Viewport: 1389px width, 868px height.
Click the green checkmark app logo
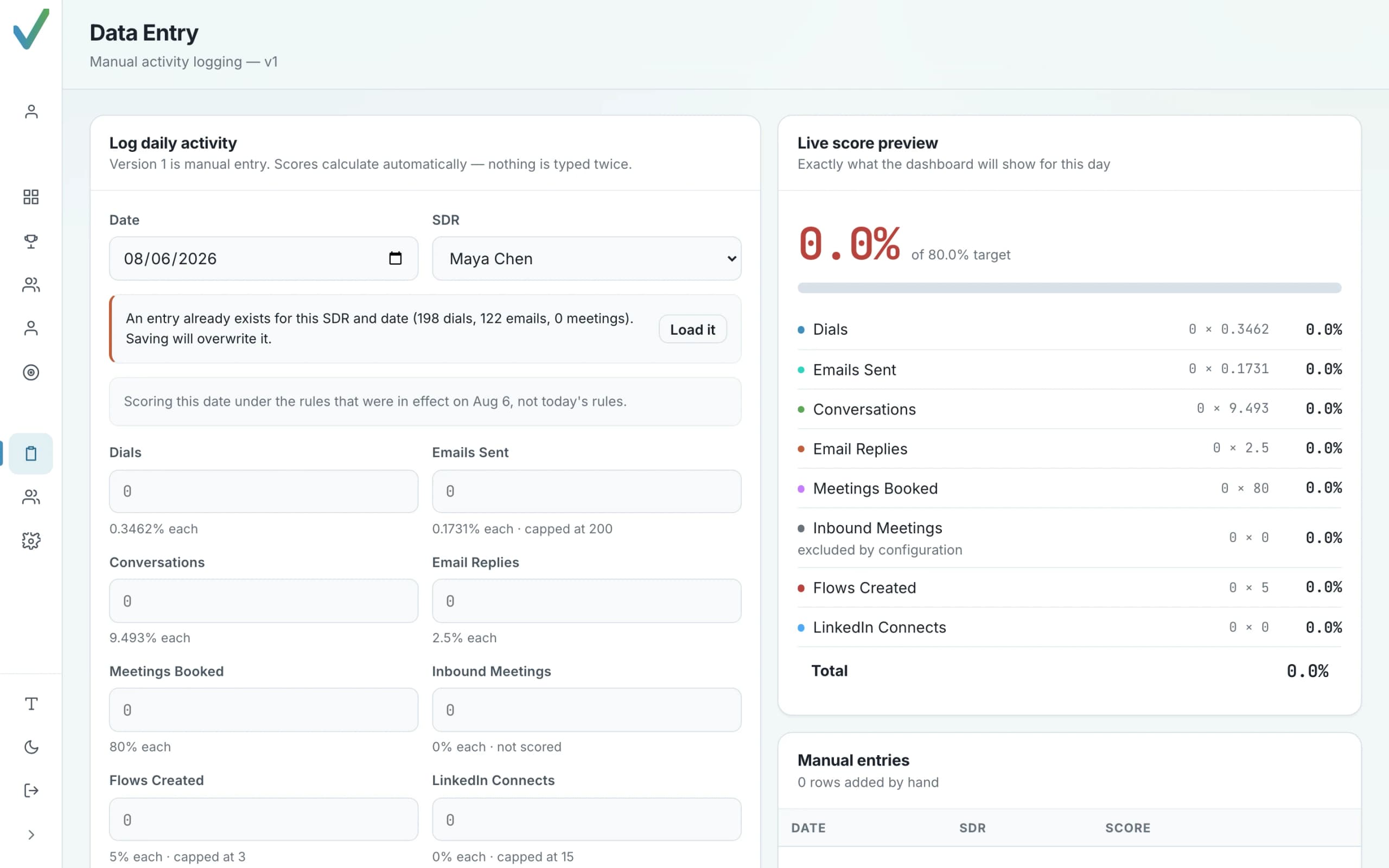click(x=31, y=29)
